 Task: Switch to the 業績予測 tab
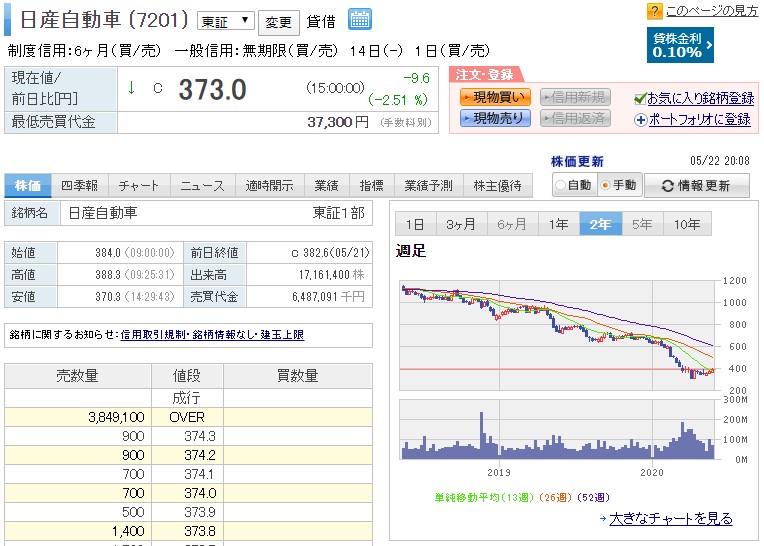click(429, 186)
